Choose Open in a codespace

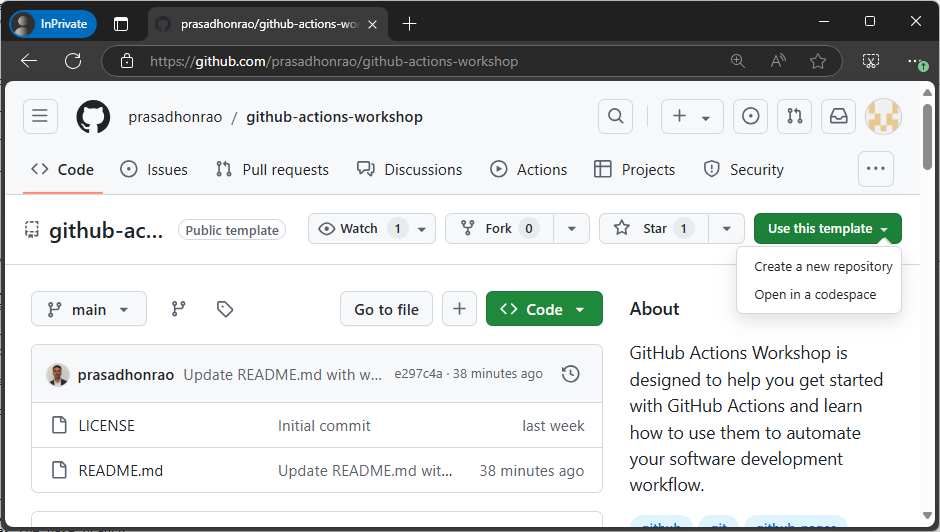815,294
